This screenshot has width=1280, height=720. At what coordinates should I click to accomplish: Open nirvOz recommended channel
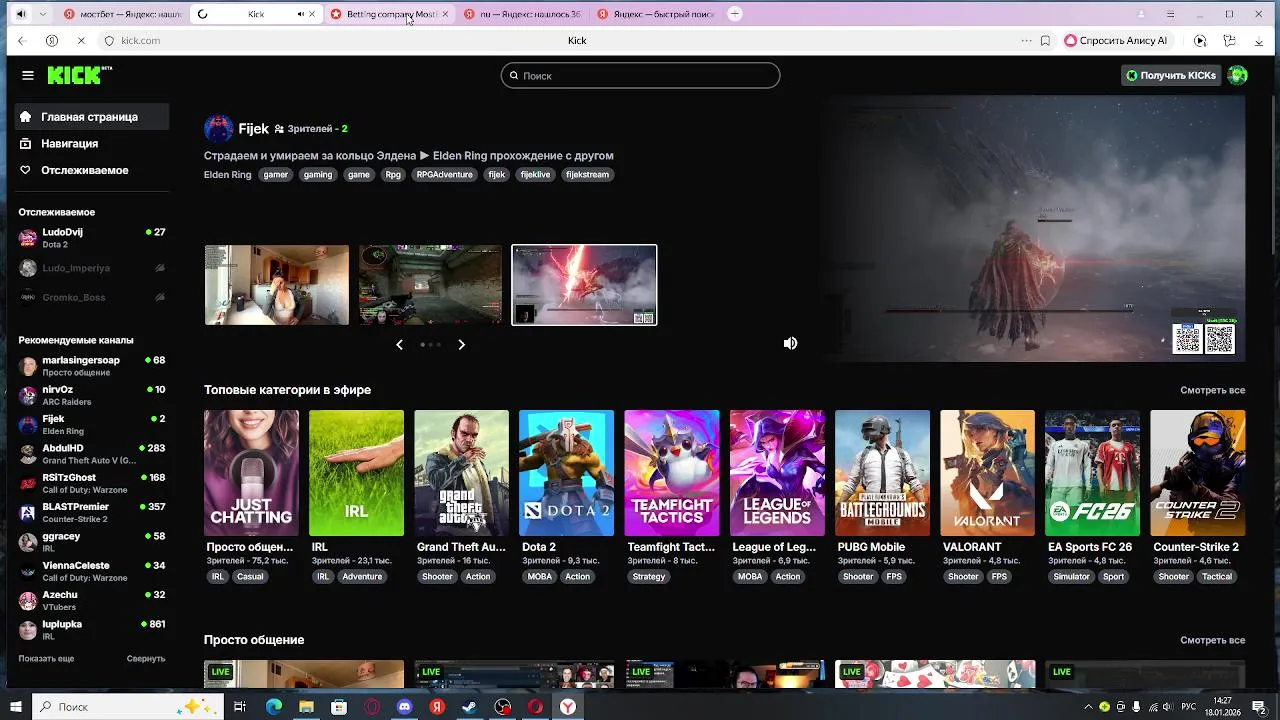[x=92, y=395]
